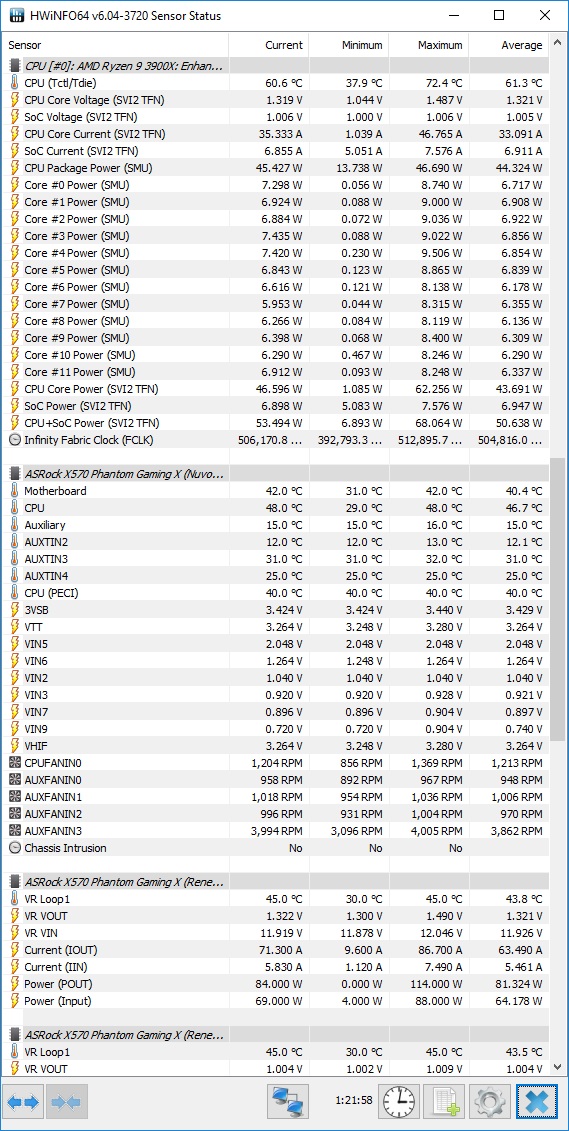The width and height of the screenshot is (569, 1131).
Task: Select the CPU Package Power (SMU) row
Action: click(x=277, y=168)
